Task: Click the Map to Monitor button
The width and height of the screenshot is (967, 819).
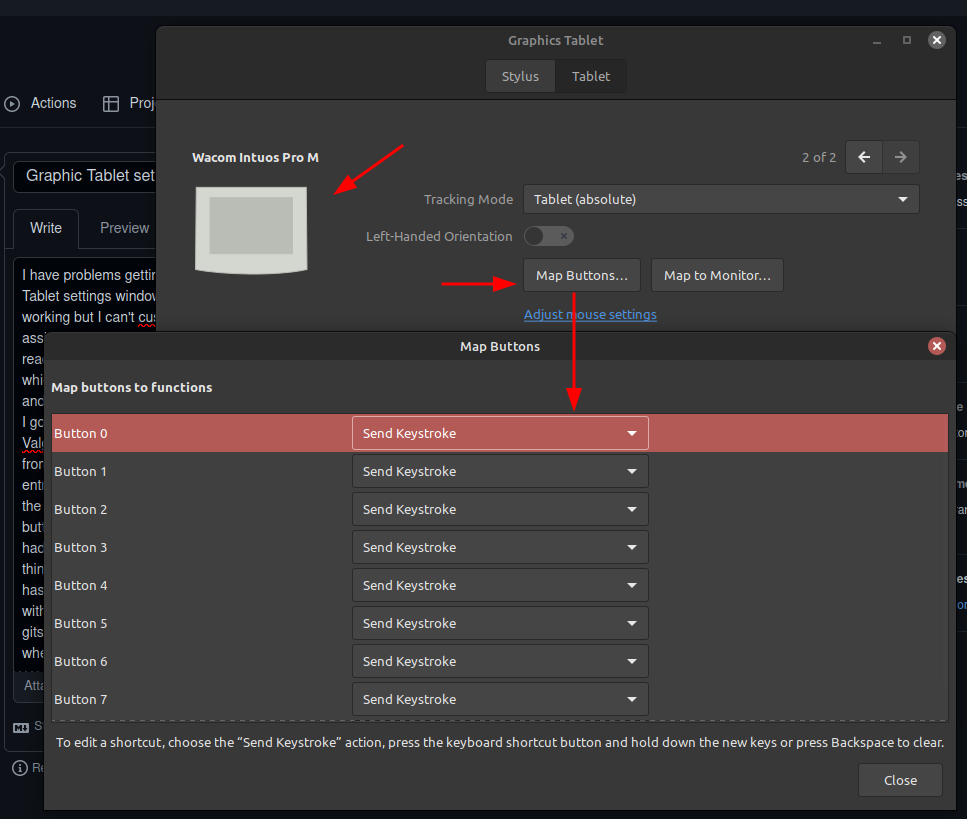Action: tap(716, 275)
